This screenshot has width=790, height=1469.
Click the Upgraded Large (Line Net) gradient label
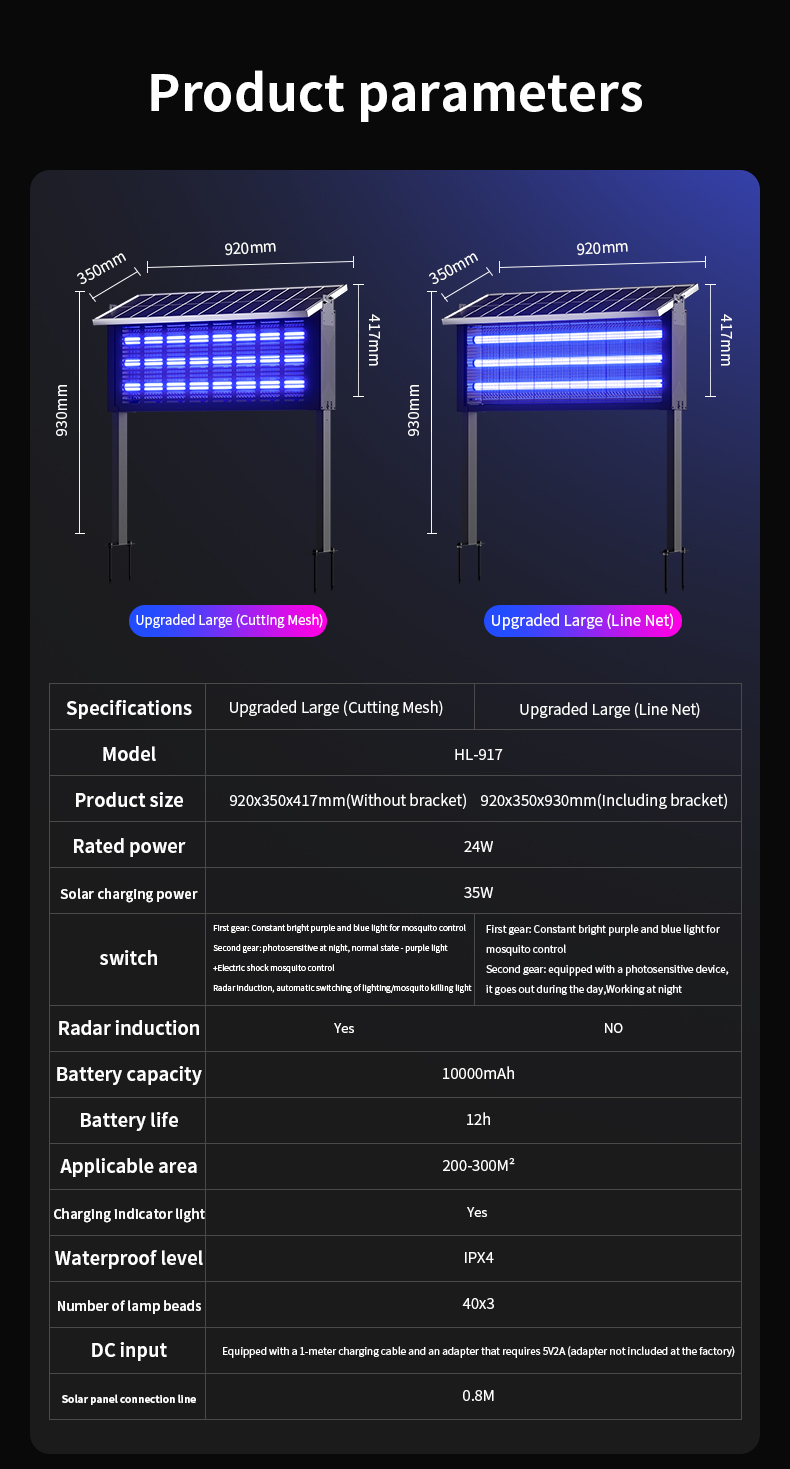(x=583, y=620)
